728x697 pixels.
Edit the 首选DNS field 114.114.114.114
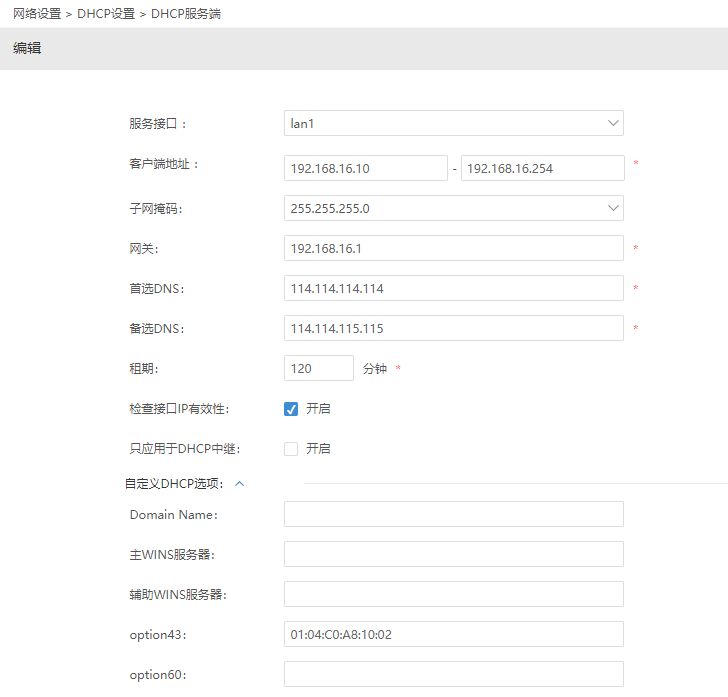point(453,288)
